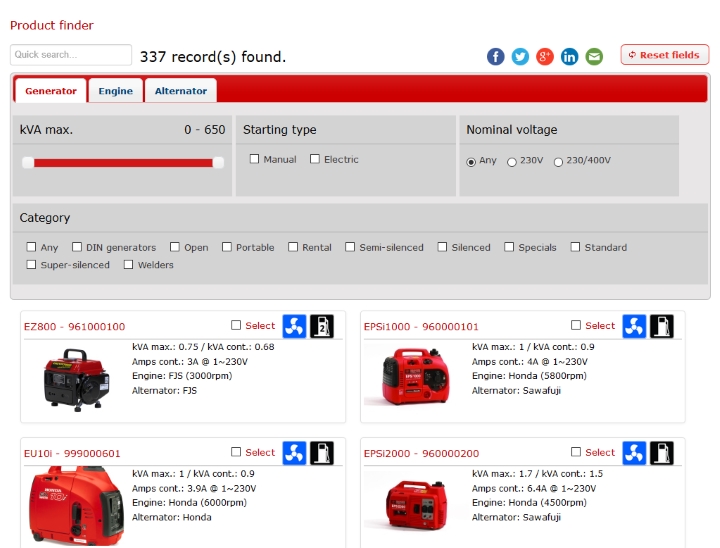Click fuel pump icon for EZ800
Screen dimensions: 720x548
322,327
